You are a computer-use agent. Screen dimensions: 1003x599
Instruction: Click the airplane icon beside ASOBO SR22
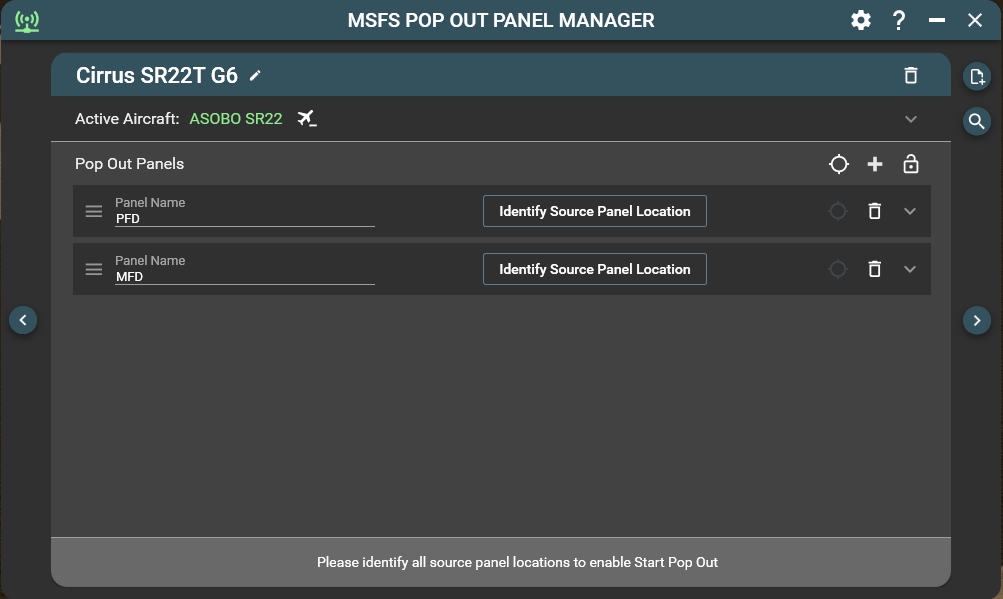[307, 119]
